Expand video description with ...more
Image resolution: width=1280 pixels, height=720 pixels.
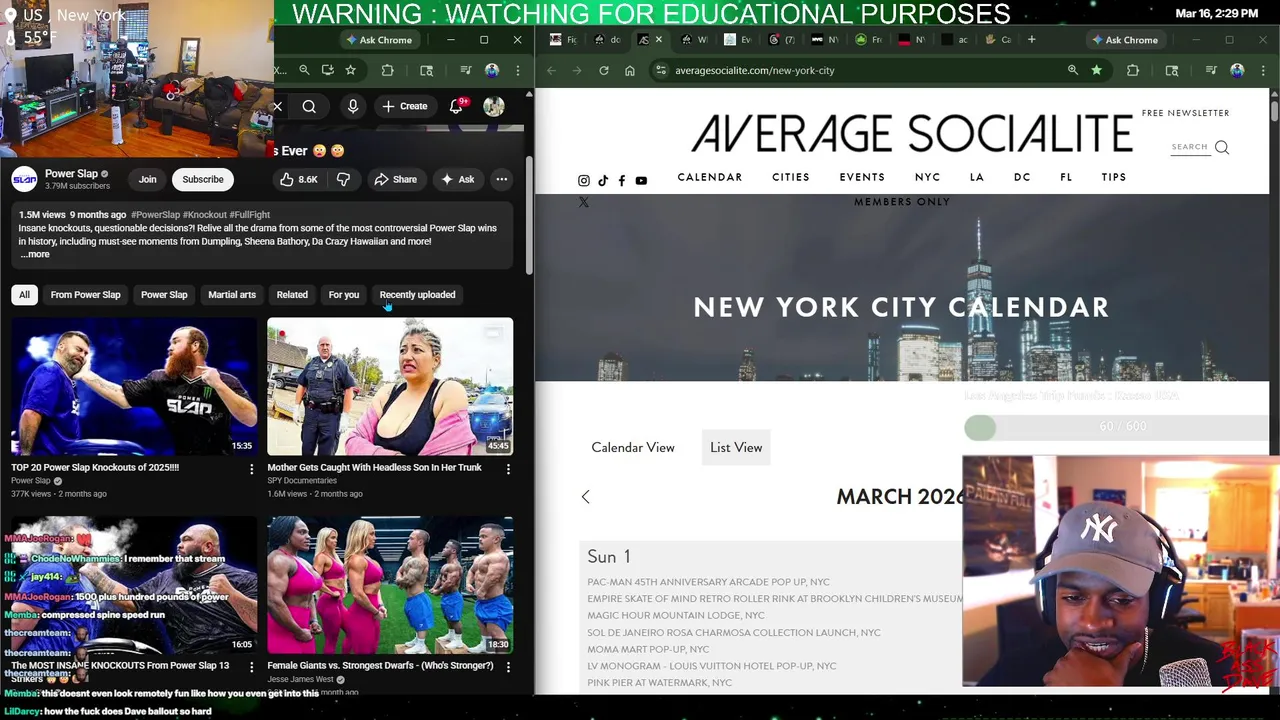[x=35, y=254]
